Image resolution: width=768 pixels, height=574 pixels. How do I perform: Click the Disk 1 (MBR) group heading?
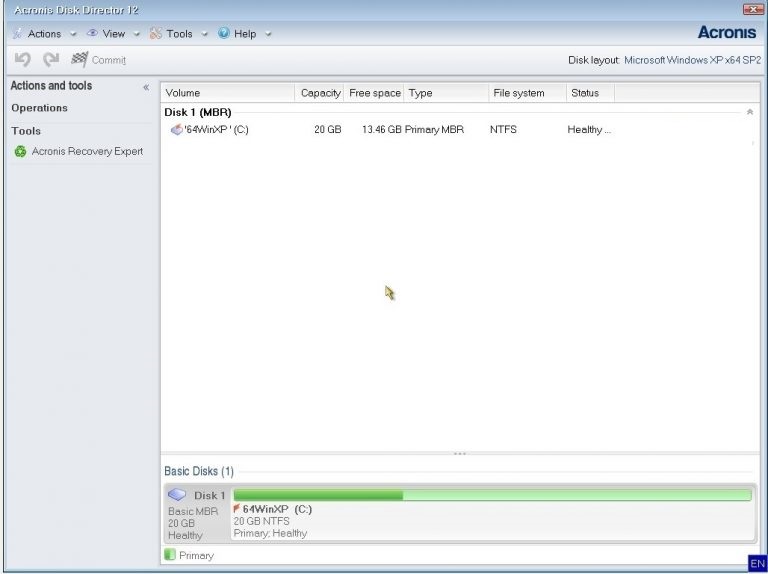[x=198, y=112]
